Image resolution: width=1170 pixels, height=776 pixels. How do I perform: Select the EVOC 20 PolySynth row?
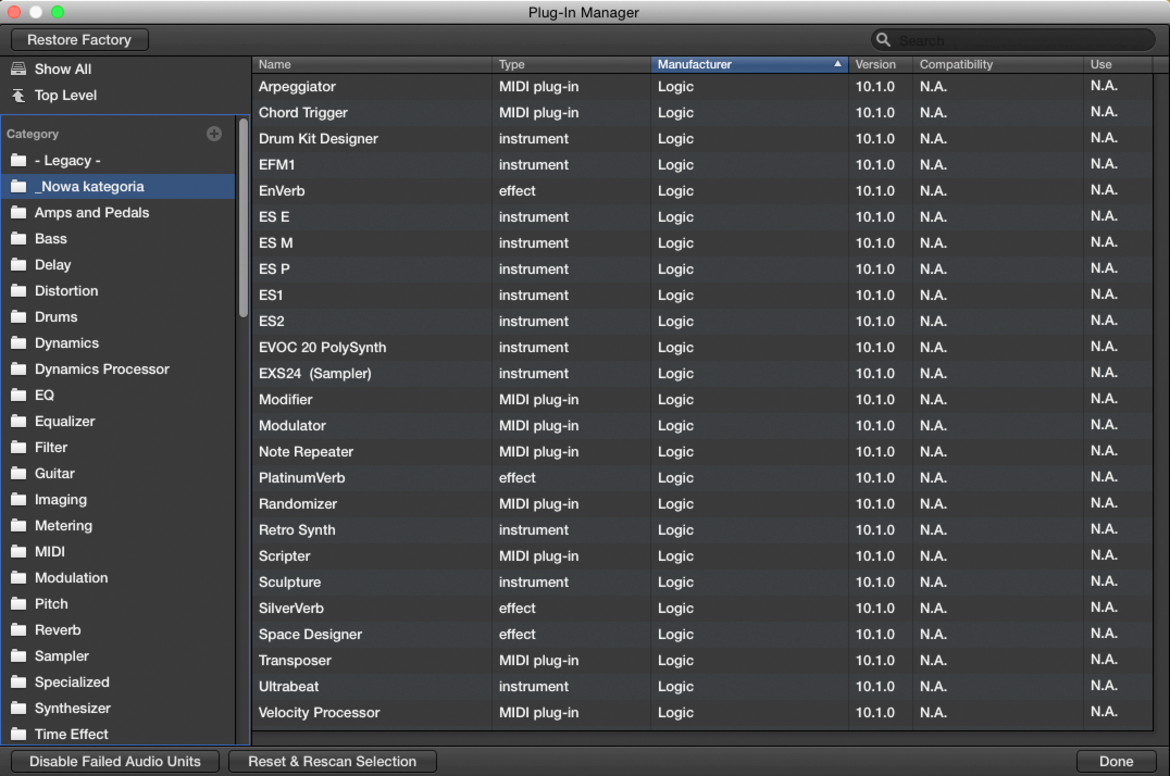tap(702, 348)
